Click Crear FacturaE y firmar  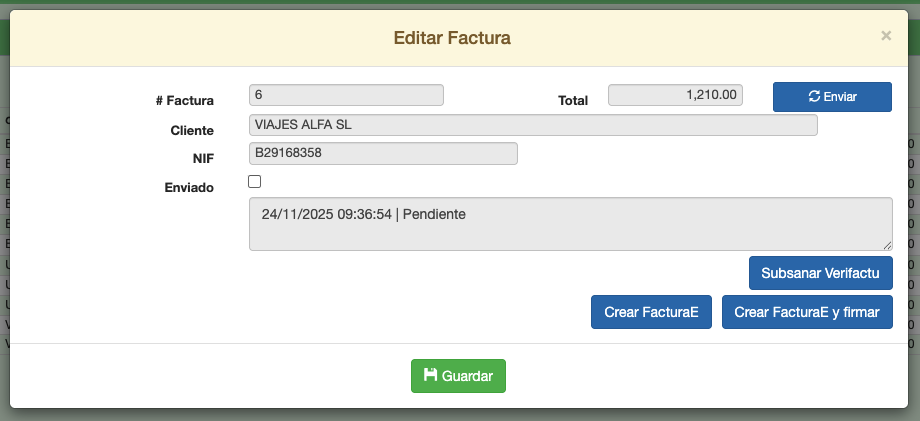click(806, 311)
